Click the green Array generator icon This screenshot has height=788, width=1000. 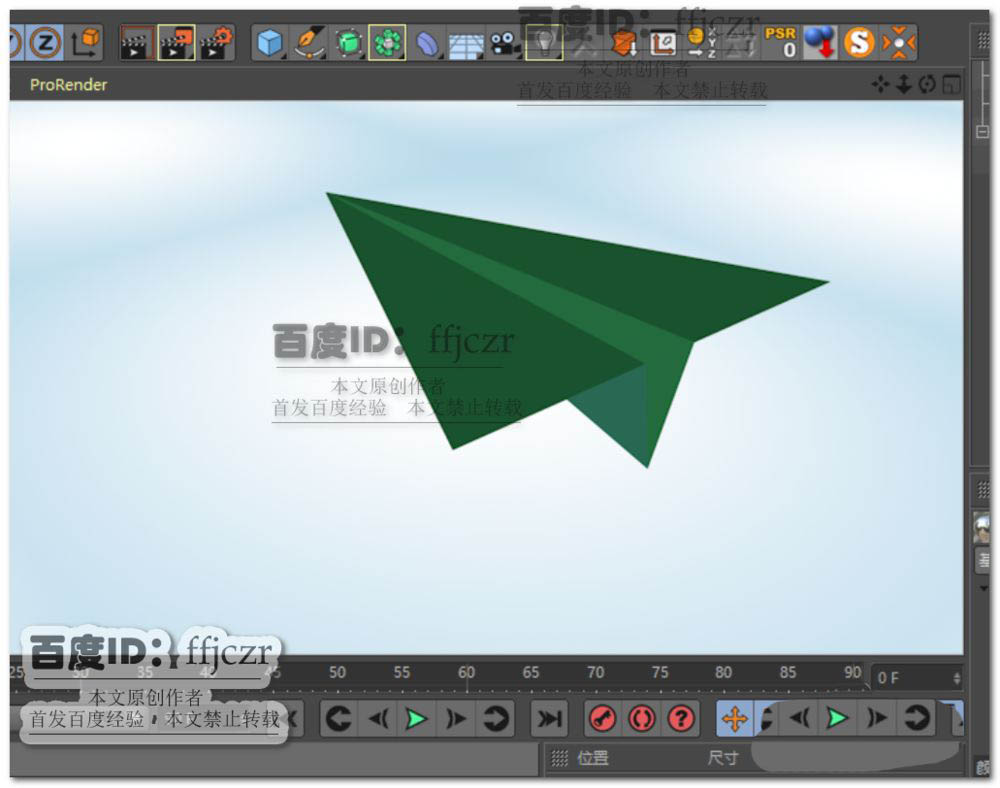(387, 43)
